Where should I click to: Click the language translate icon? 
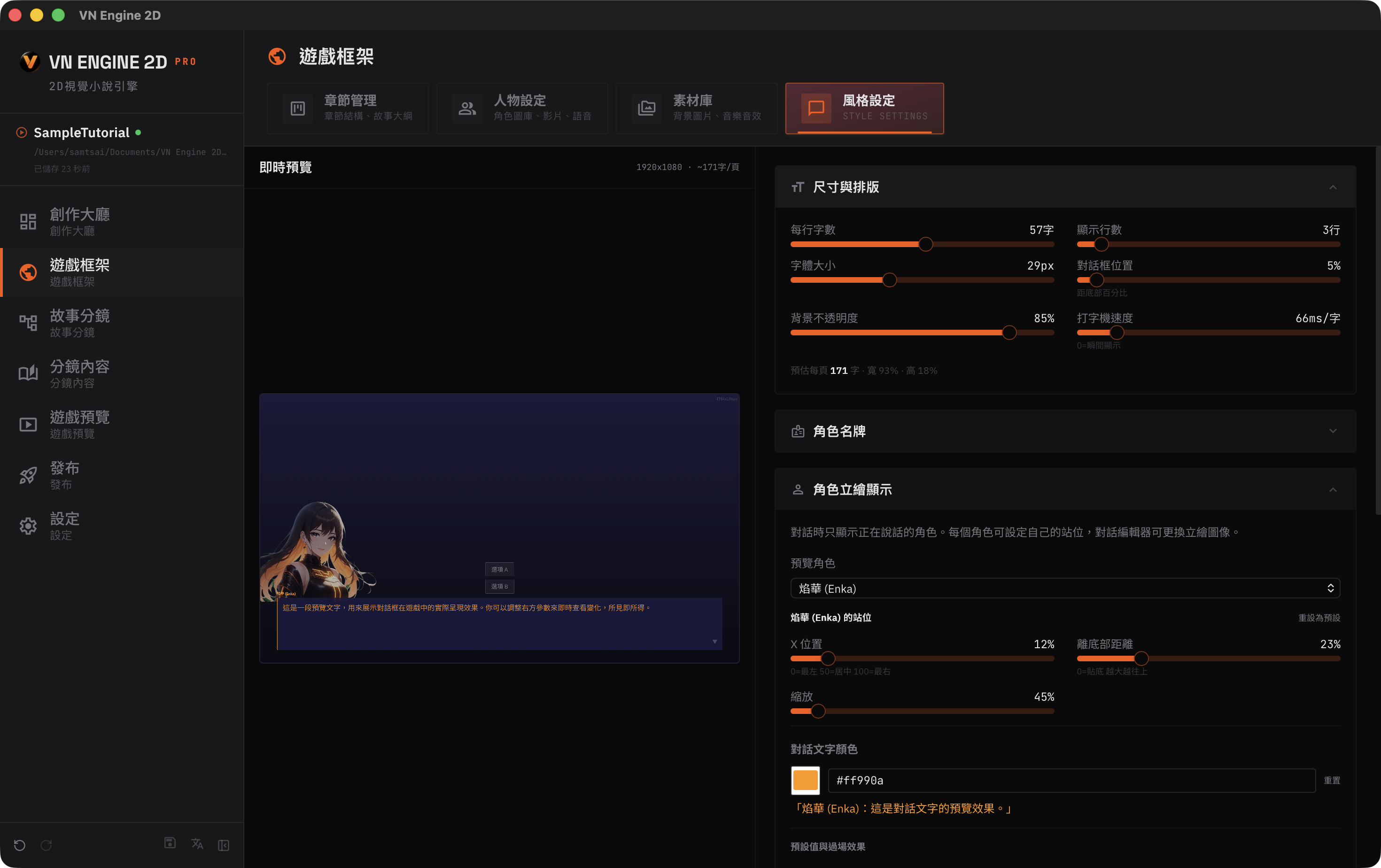(197, 844)
